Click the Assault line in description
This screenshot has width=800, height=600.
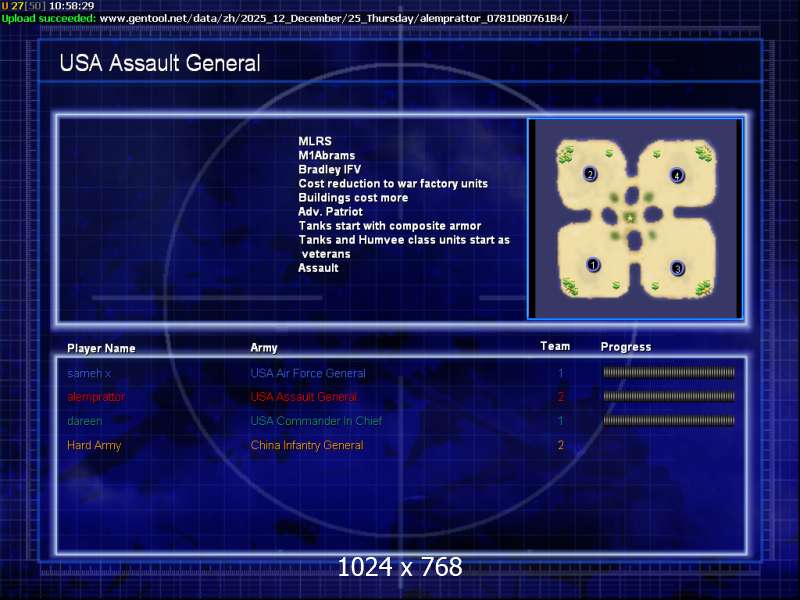(318, 268)
